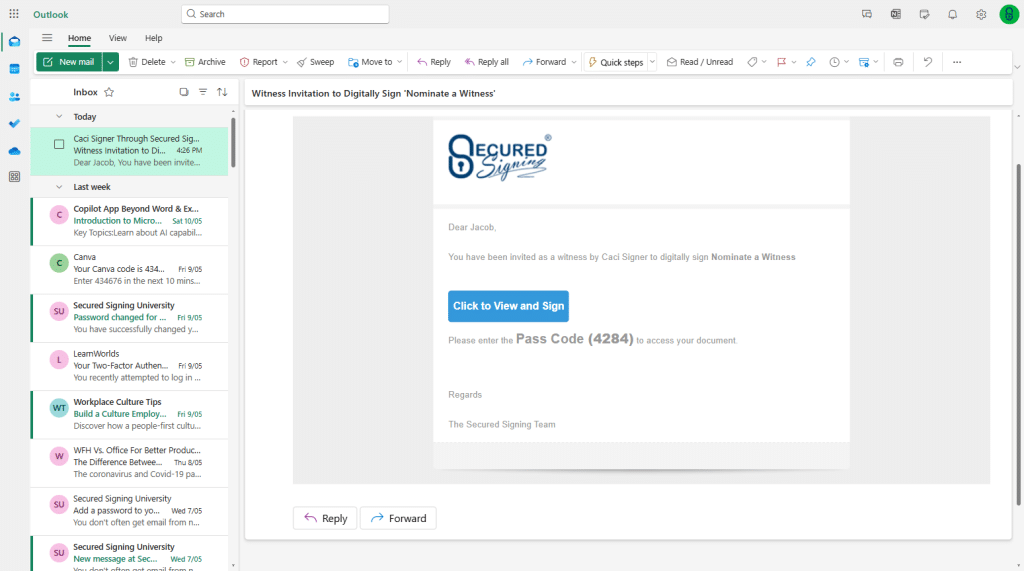Screen dimensions: 1024x571
Task: Click the 'Click to View and Sign' button
Action: click(x=508, y=306)
